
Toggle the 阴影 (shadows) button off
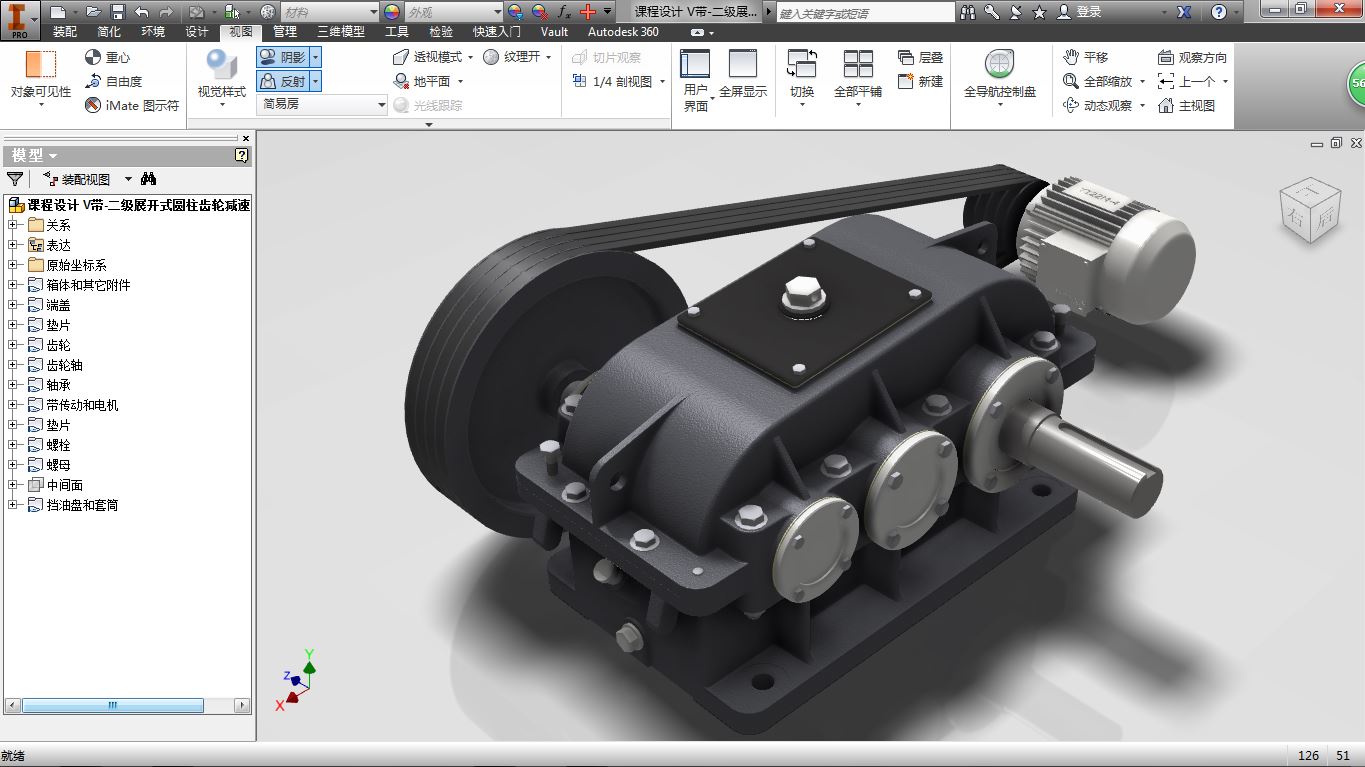click(282, 57)
